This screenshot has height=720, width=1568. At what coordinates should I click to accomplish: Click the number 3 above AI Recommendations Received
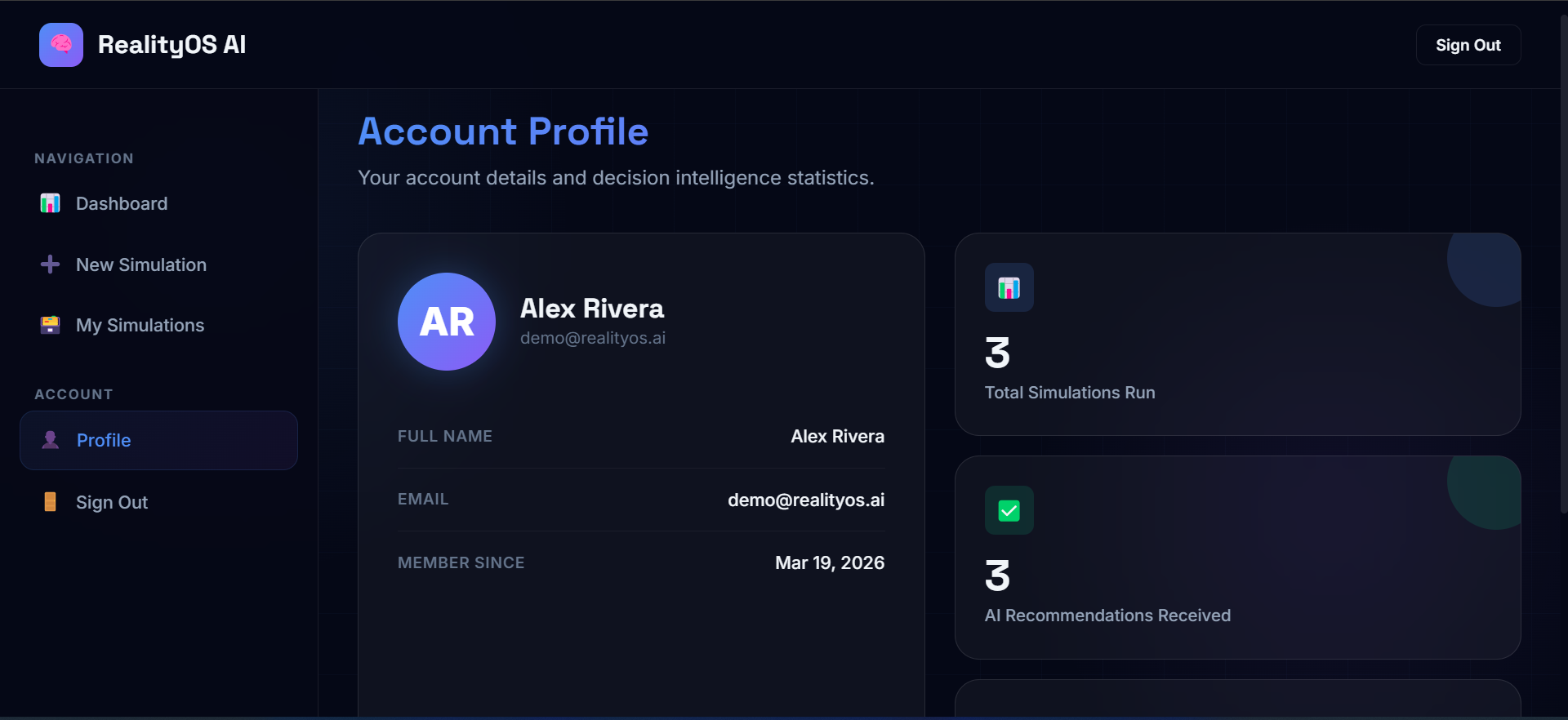pos(997,576)
